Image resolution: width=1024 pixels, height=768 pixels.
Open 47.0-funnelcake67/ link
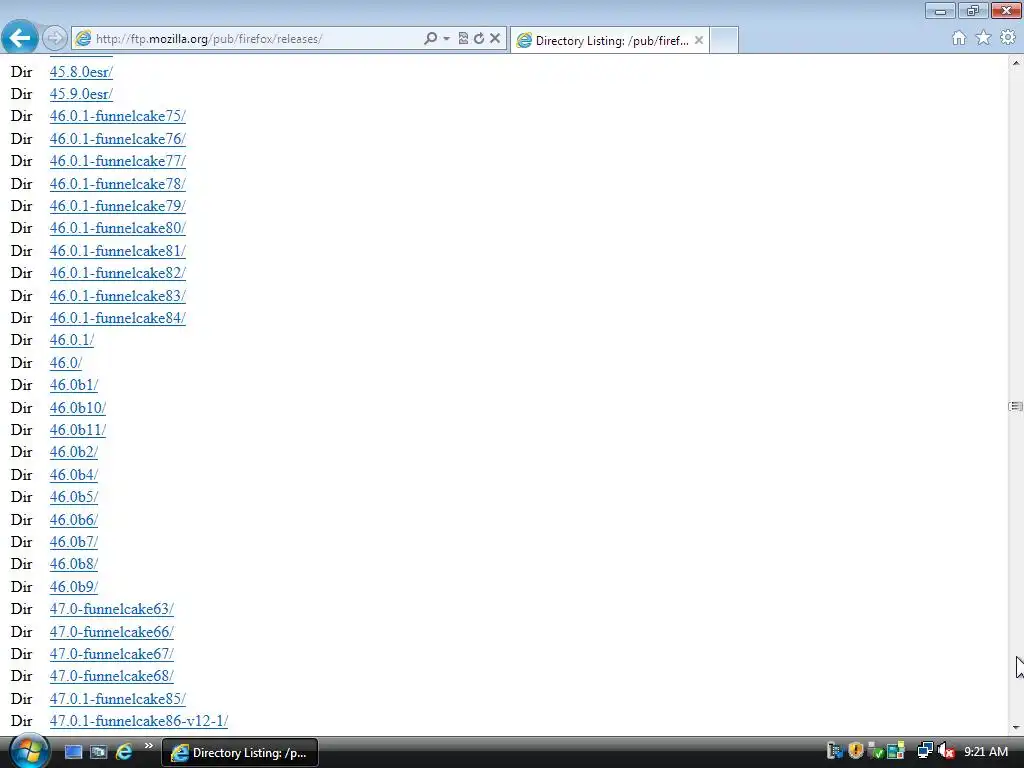[x=112, y=655]
